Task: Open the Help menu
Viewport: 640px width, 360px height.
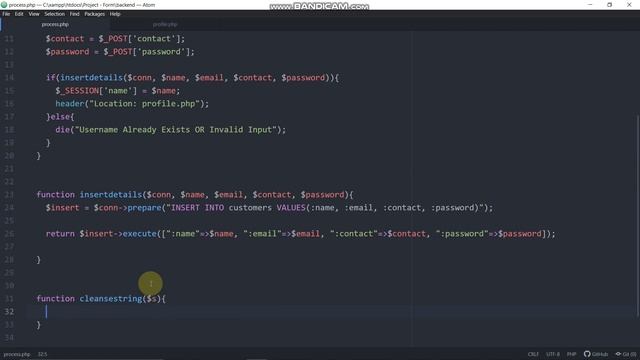Action: (x=115, y=14)
